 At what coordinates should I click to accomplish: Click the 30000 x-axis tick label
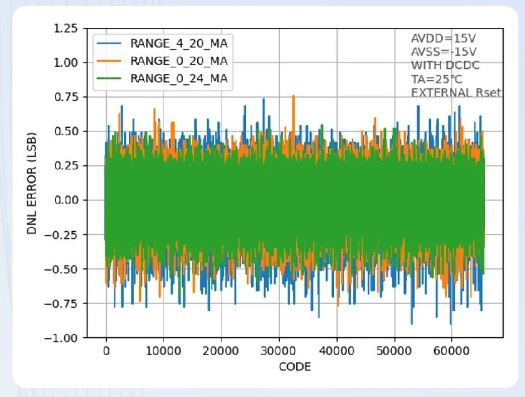278,351
